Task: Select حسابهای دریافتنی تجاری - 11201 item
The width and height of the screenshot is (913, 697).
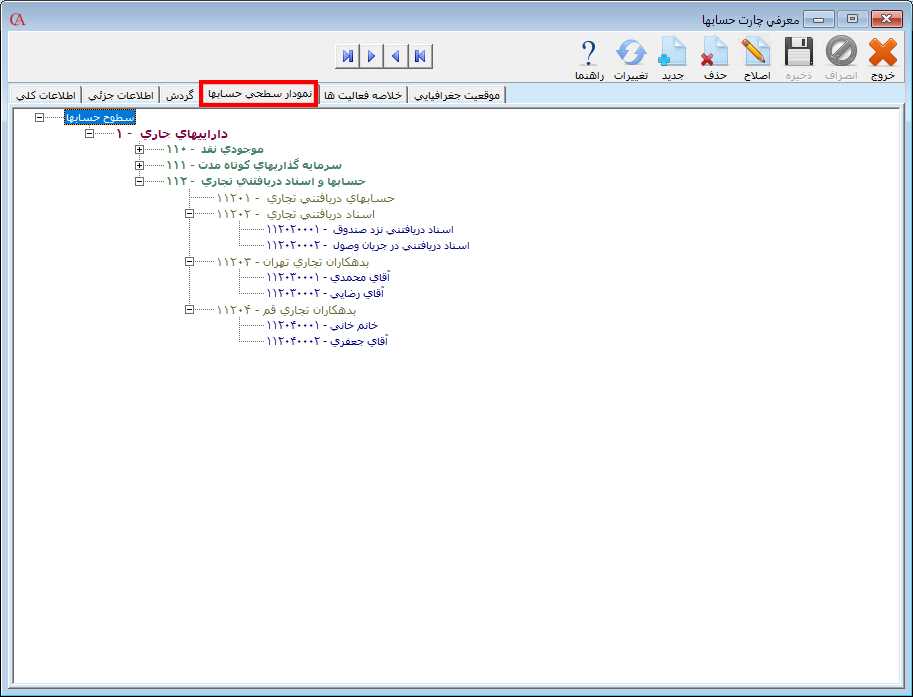Action: coord(305,197)
